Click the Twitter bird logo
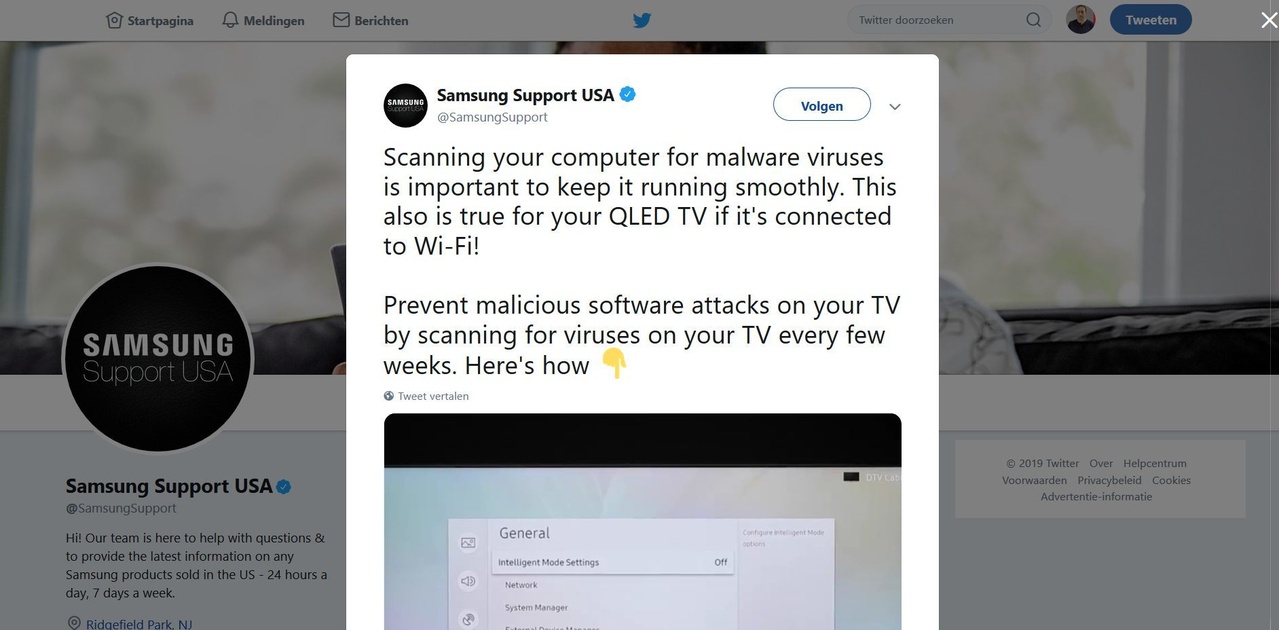 [642, 20]
